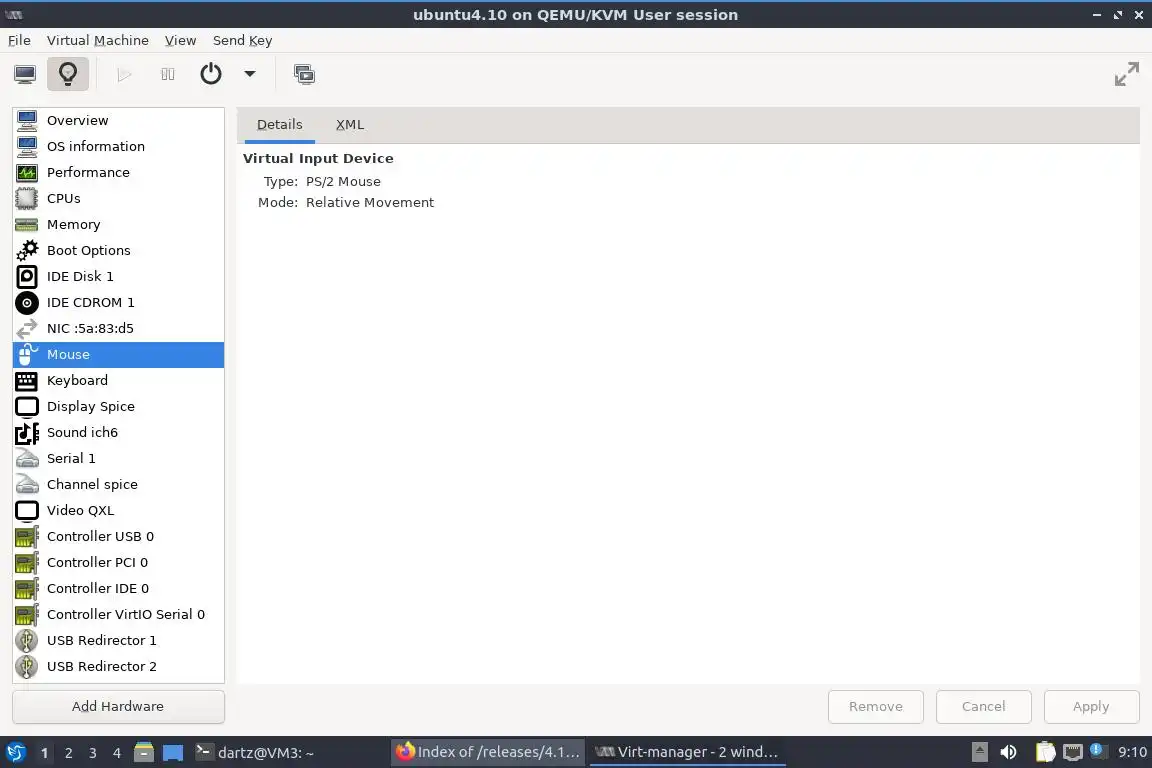This screenshot has height=768, width=1152.
Task: Select USB Redirector 2 entry
Action: [x=118, y=667]
